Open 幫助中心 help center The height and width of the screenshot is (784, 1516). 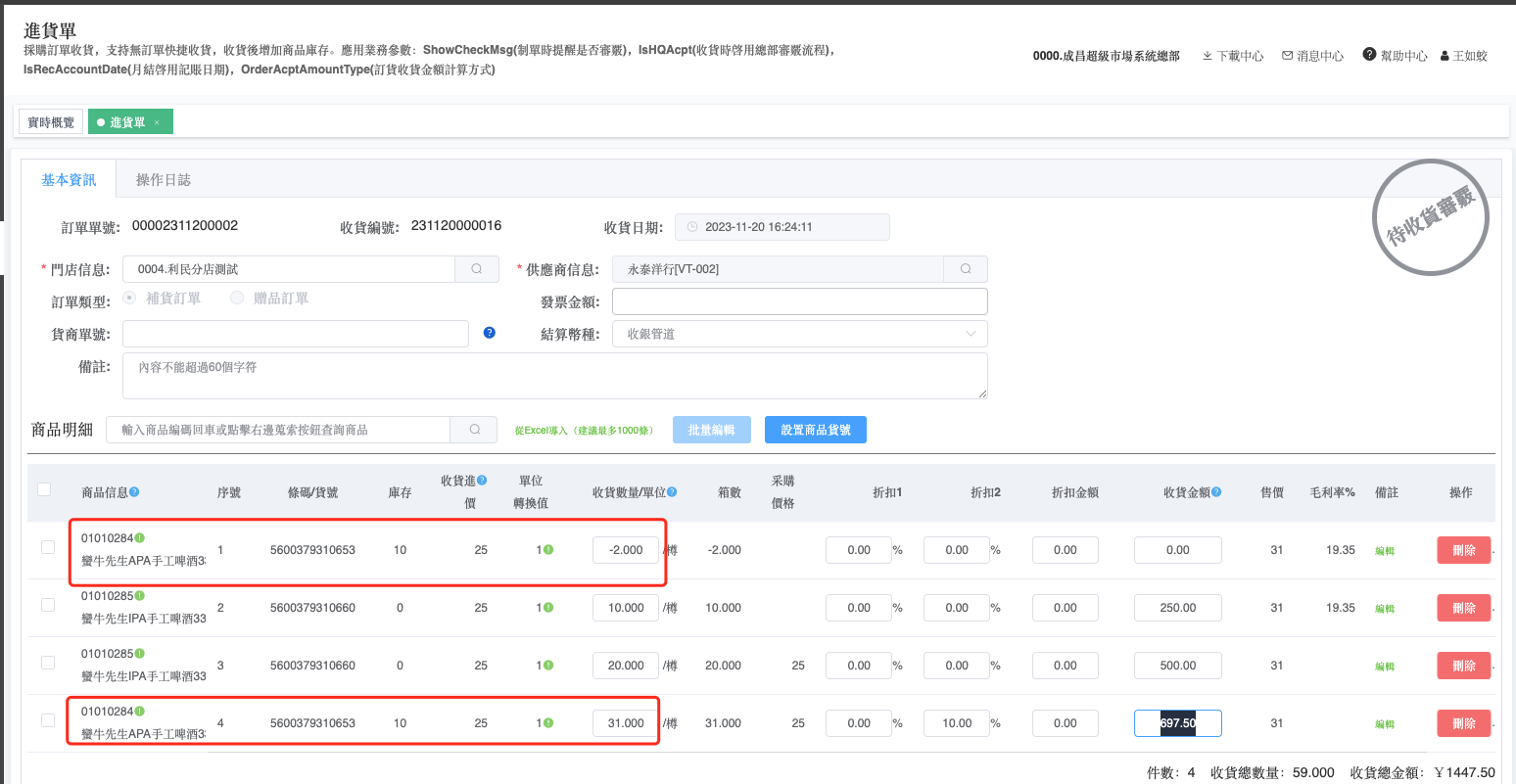coord(1395,56)
